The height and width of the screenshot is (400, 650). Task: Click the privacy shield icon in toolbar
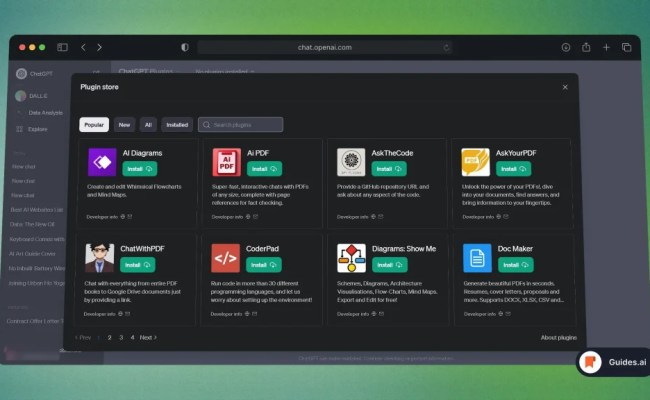[185, 47]
